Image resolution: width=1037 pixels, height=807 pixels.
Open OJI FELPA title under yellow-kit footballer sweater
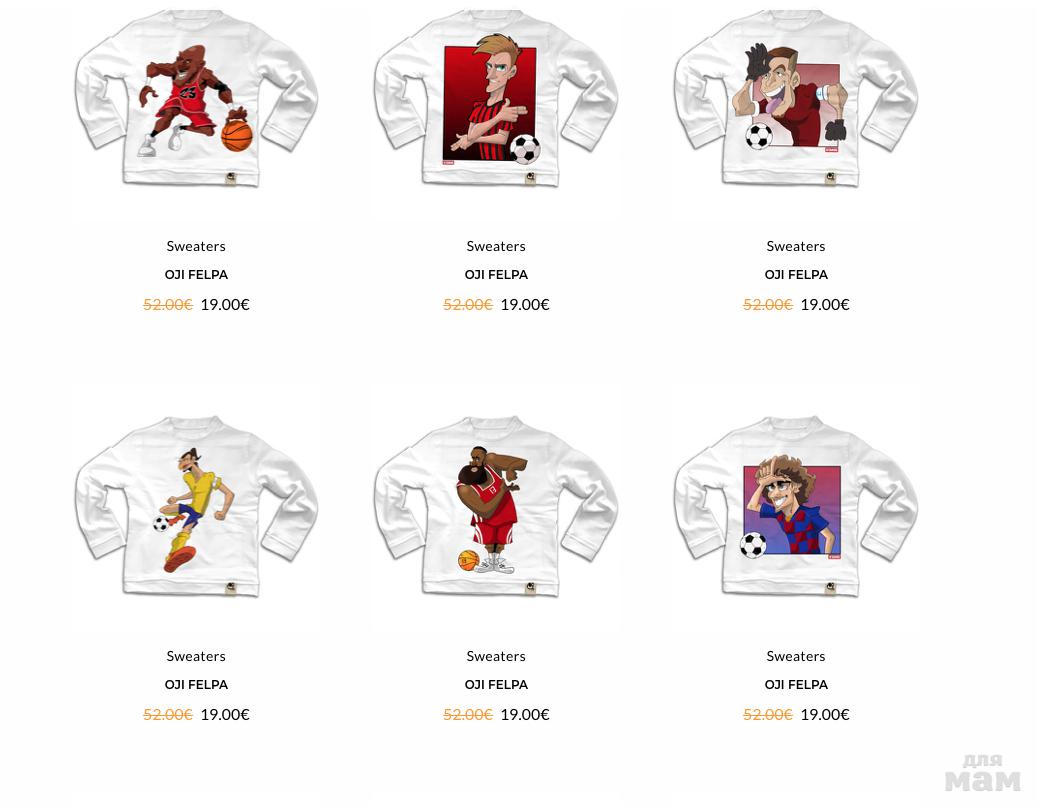pyautogui.click(x=196, y=684)
